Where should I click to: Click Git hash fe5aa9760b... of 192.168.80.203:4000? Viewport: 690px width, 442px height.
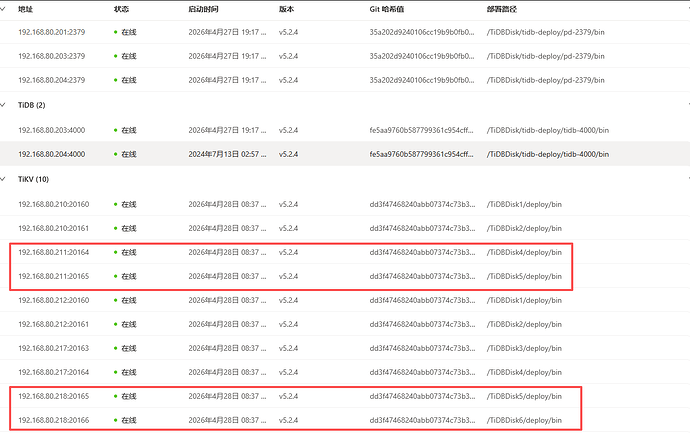tap(422, 130)
